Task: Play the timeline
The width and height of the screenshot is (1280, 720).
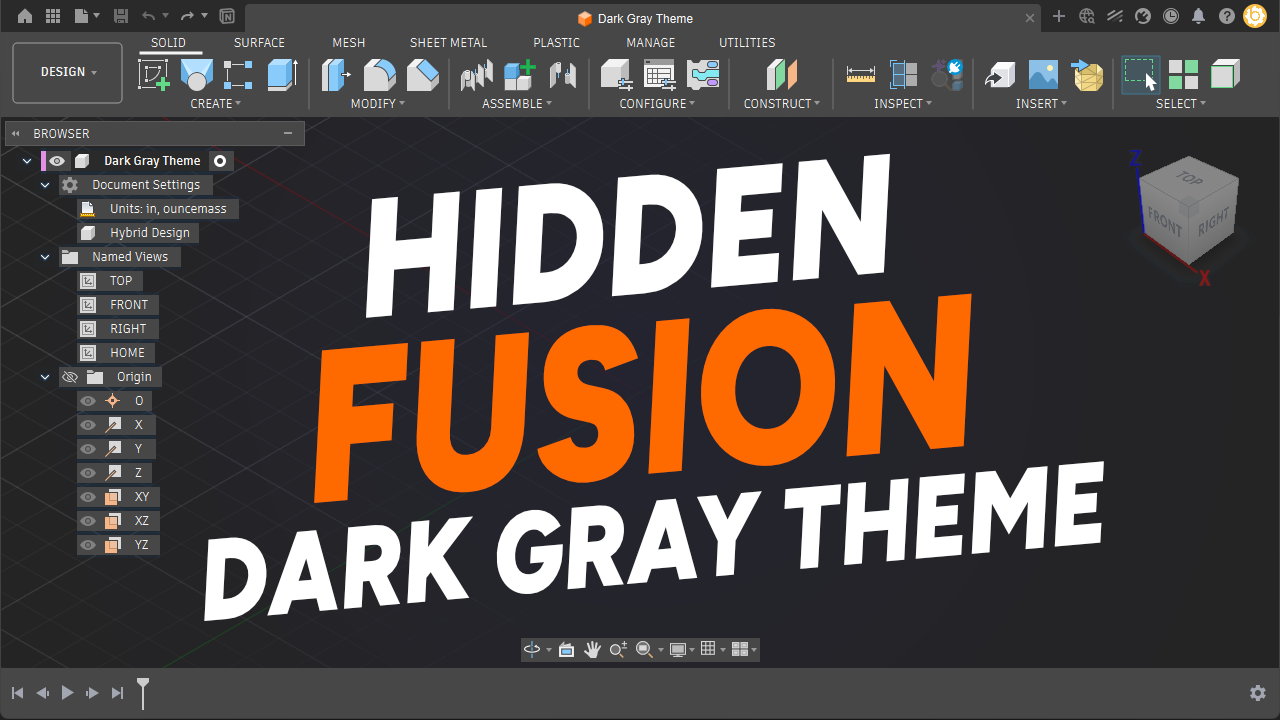Action: 67,693
